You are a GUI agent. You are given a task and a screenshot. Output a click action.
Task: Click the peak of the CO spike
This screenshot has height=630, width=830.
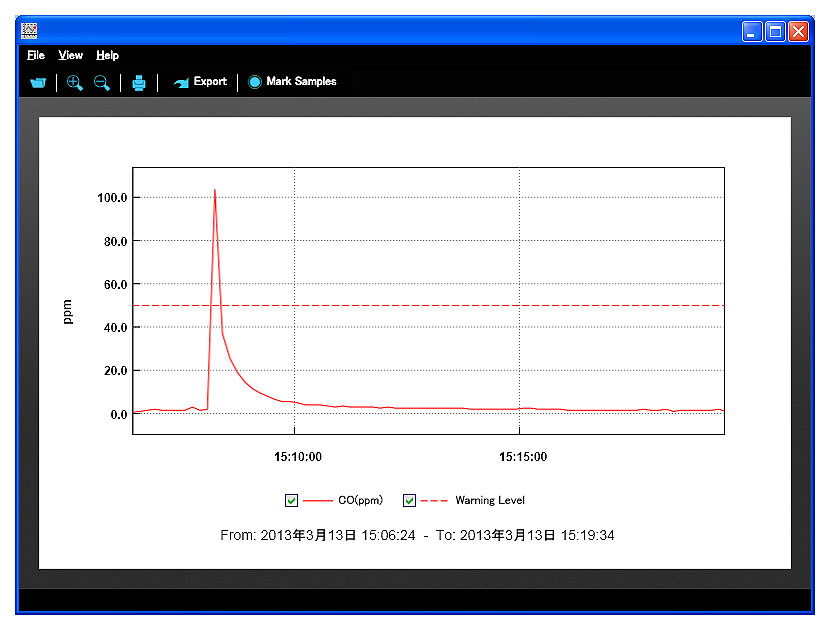tap(214, 190)
